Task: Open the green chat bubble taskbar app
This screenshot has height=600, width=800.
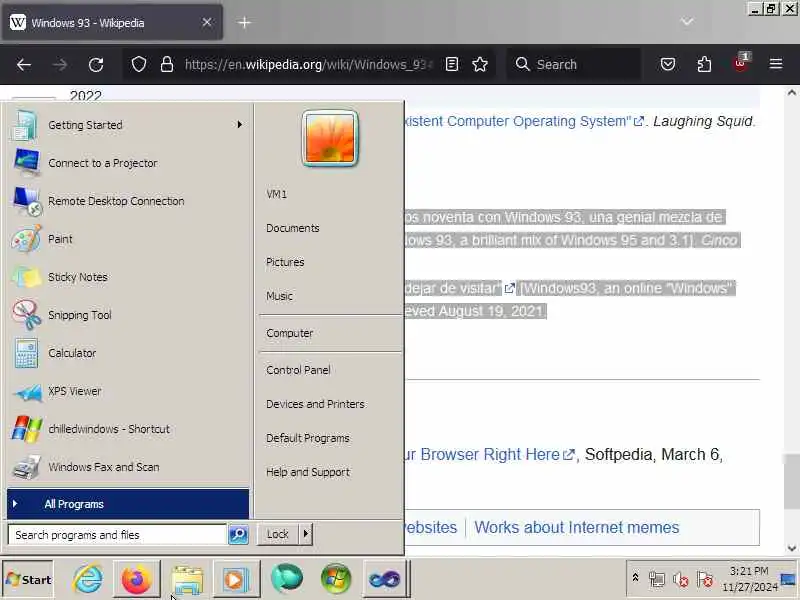Action: click(286, 579)
